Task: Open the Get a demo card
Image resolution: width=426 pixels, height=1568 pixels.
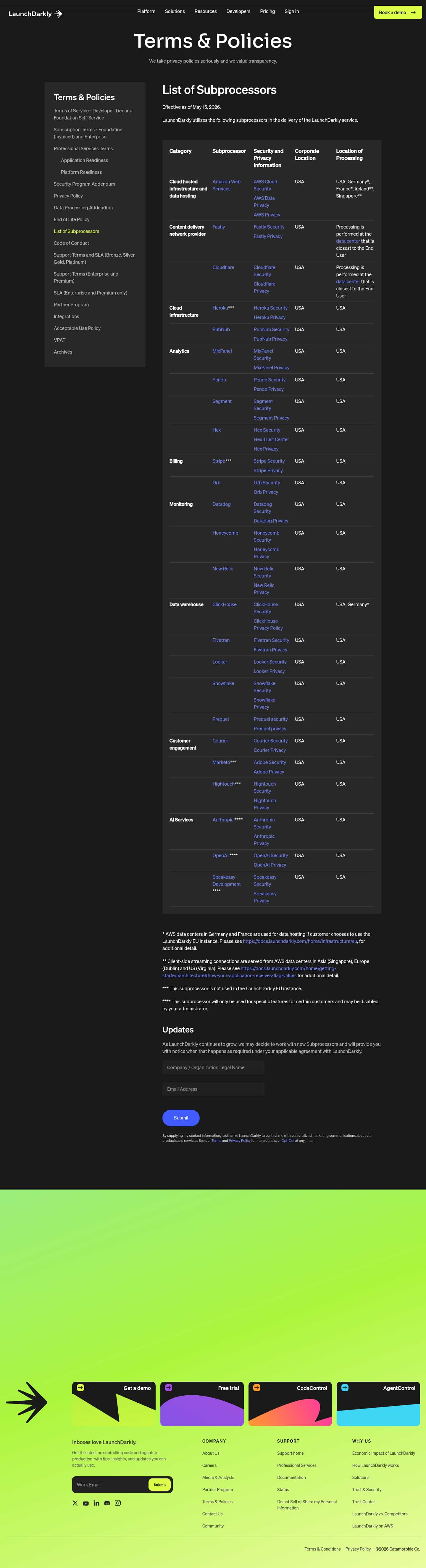Action: (x=114, y=1404)
